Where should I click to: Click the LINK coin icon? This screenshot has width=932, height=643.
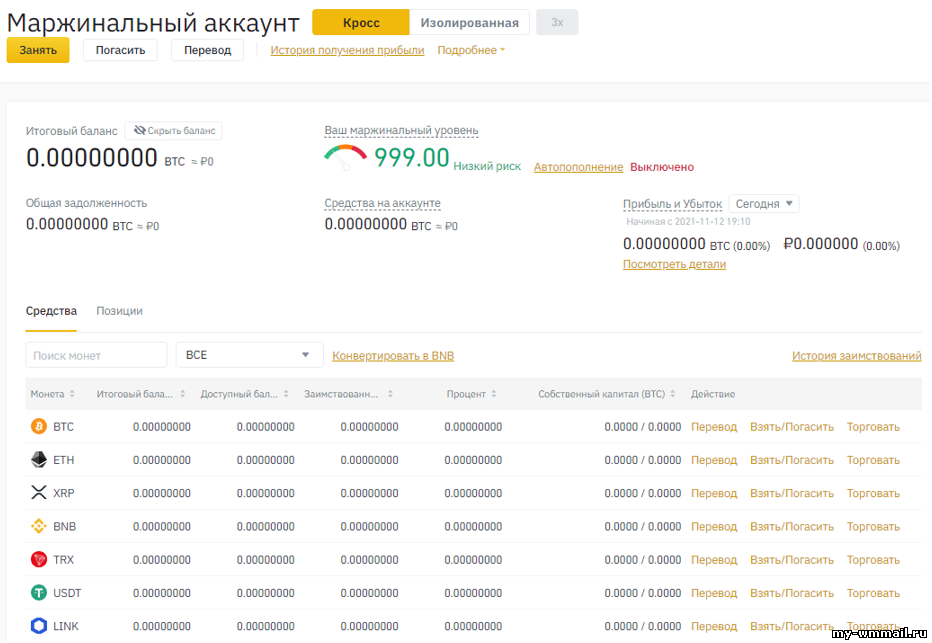click(39, 626)
